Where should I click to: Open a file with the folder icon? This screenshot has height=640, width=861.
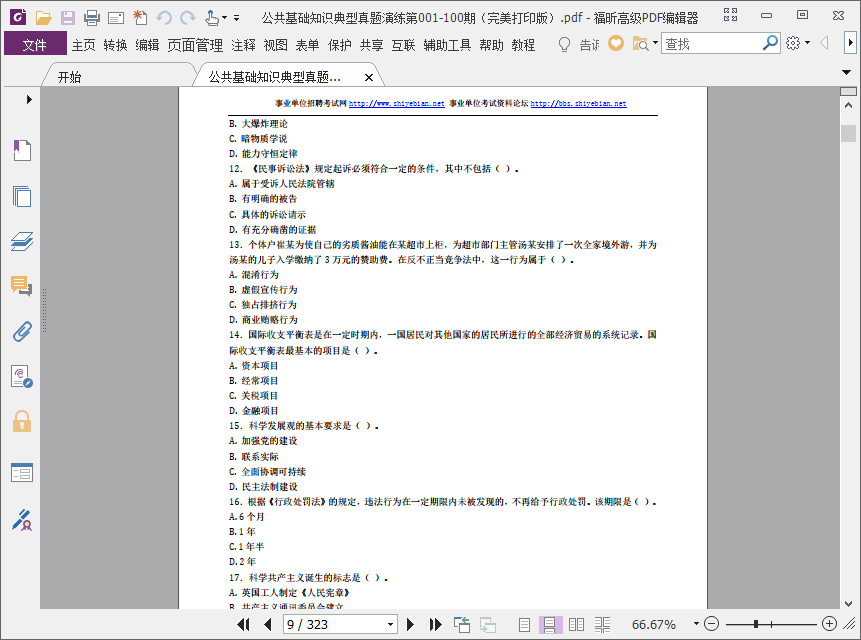[x=43, y=18]
